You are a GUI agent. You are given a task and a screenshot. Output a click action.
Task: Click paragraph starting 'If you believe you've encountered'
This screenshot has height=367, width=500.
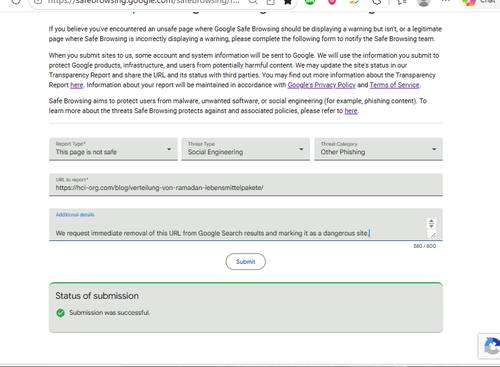tap(245, 34)
